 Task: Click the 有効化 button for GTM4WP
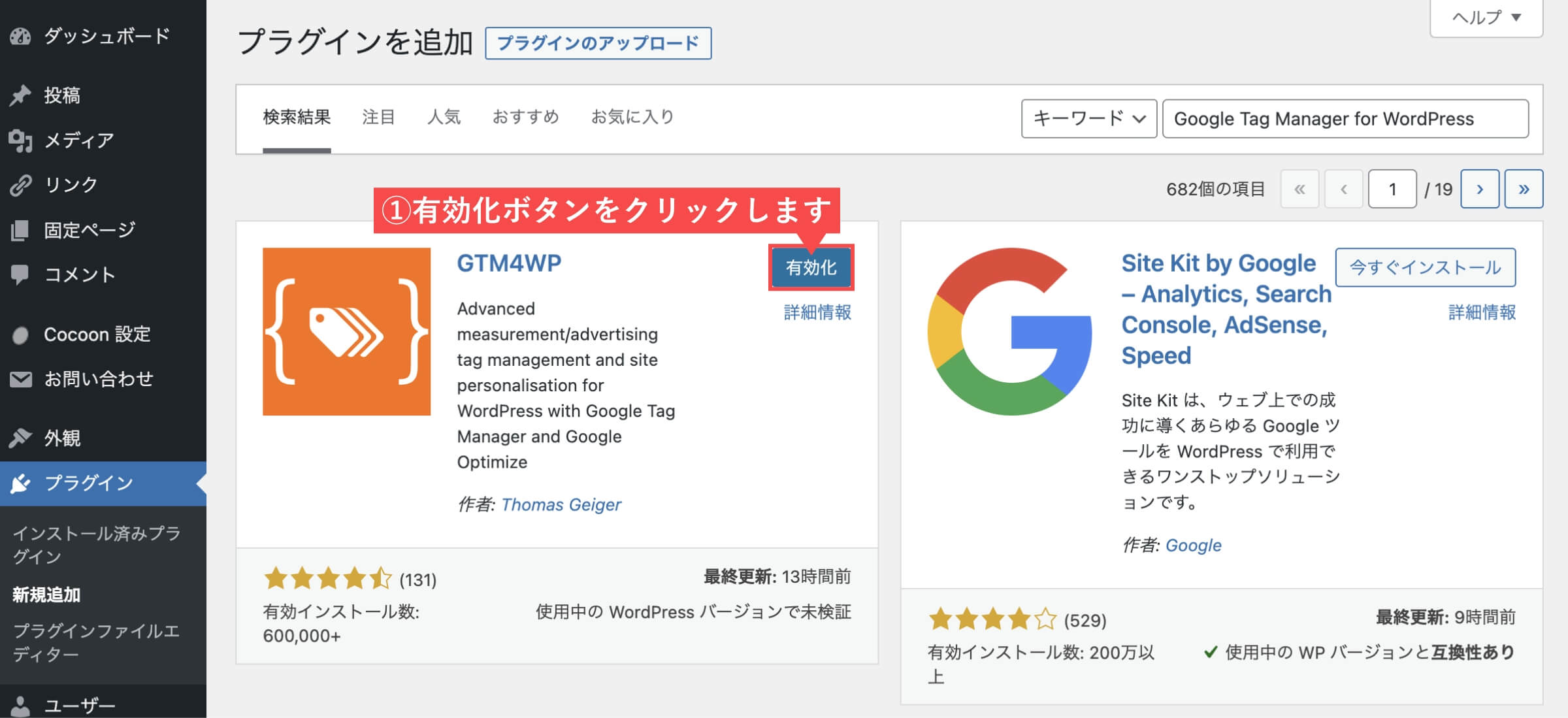click(811, 267)
